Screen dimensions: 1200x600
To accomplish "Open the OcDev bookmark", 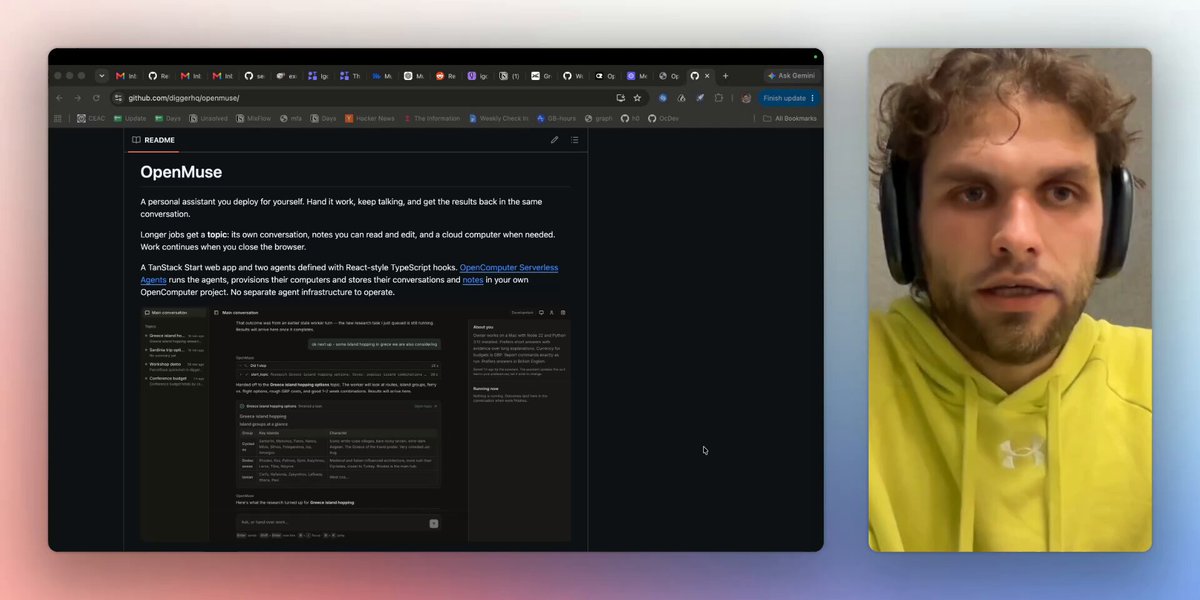I will pos(662,118).
